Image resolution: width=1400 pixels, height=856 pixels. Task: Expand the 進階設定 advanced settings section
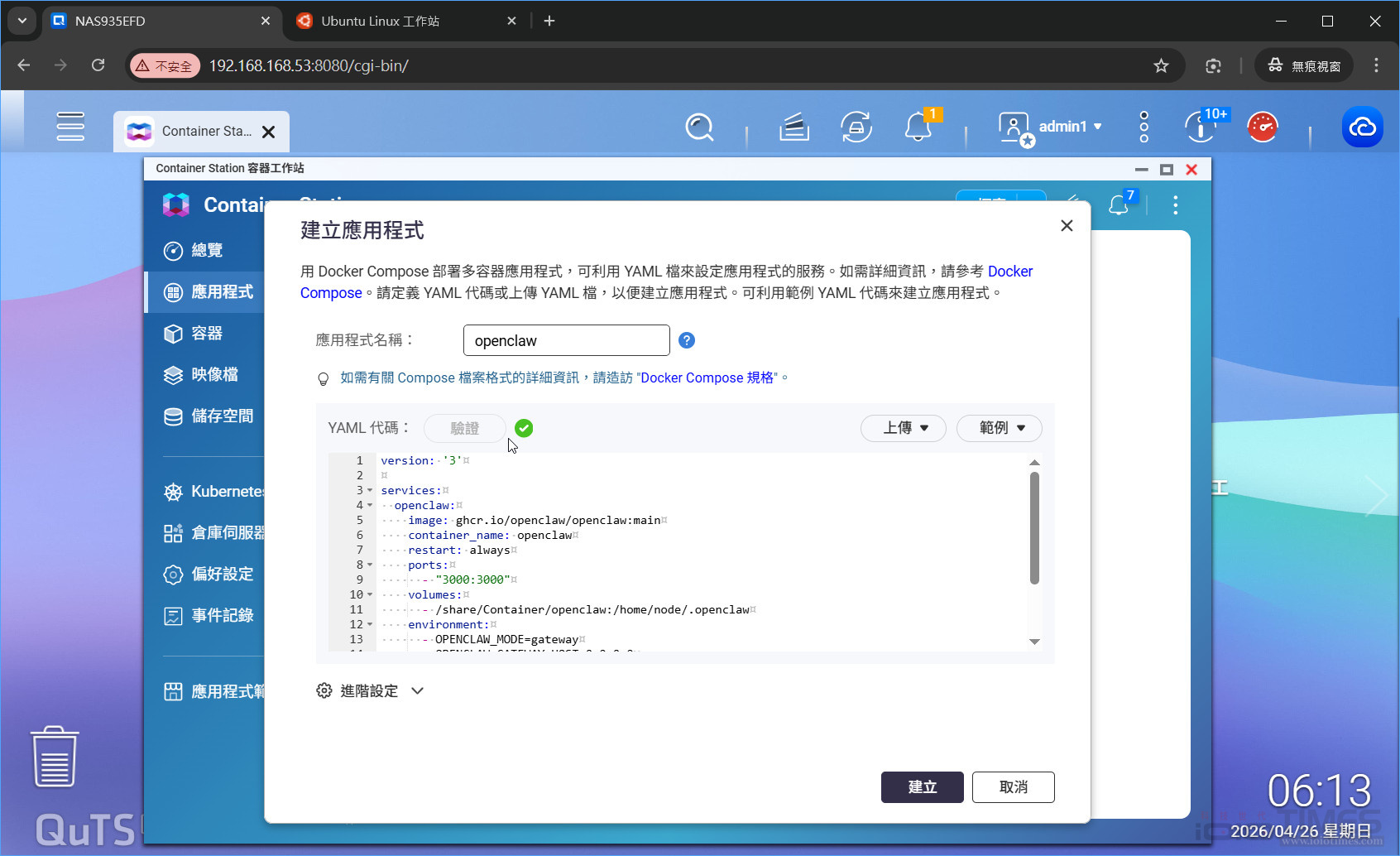click(370, 690)
